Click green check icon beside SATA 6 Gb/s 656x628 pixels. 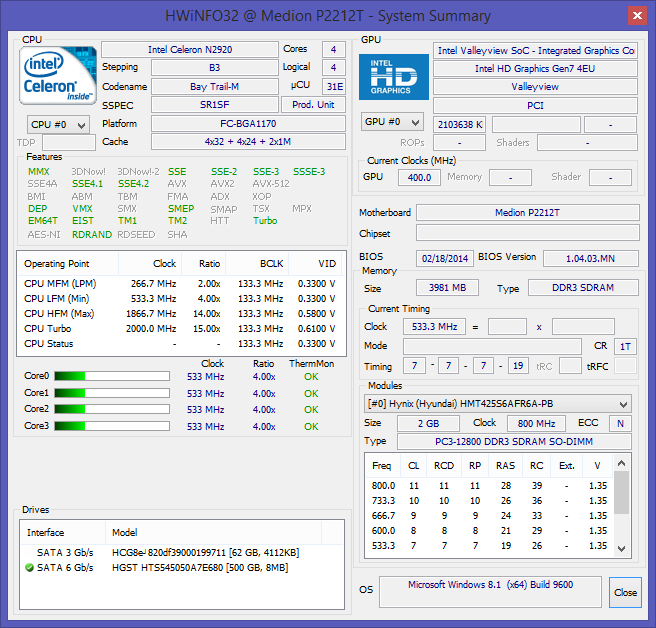pos(29,568)
